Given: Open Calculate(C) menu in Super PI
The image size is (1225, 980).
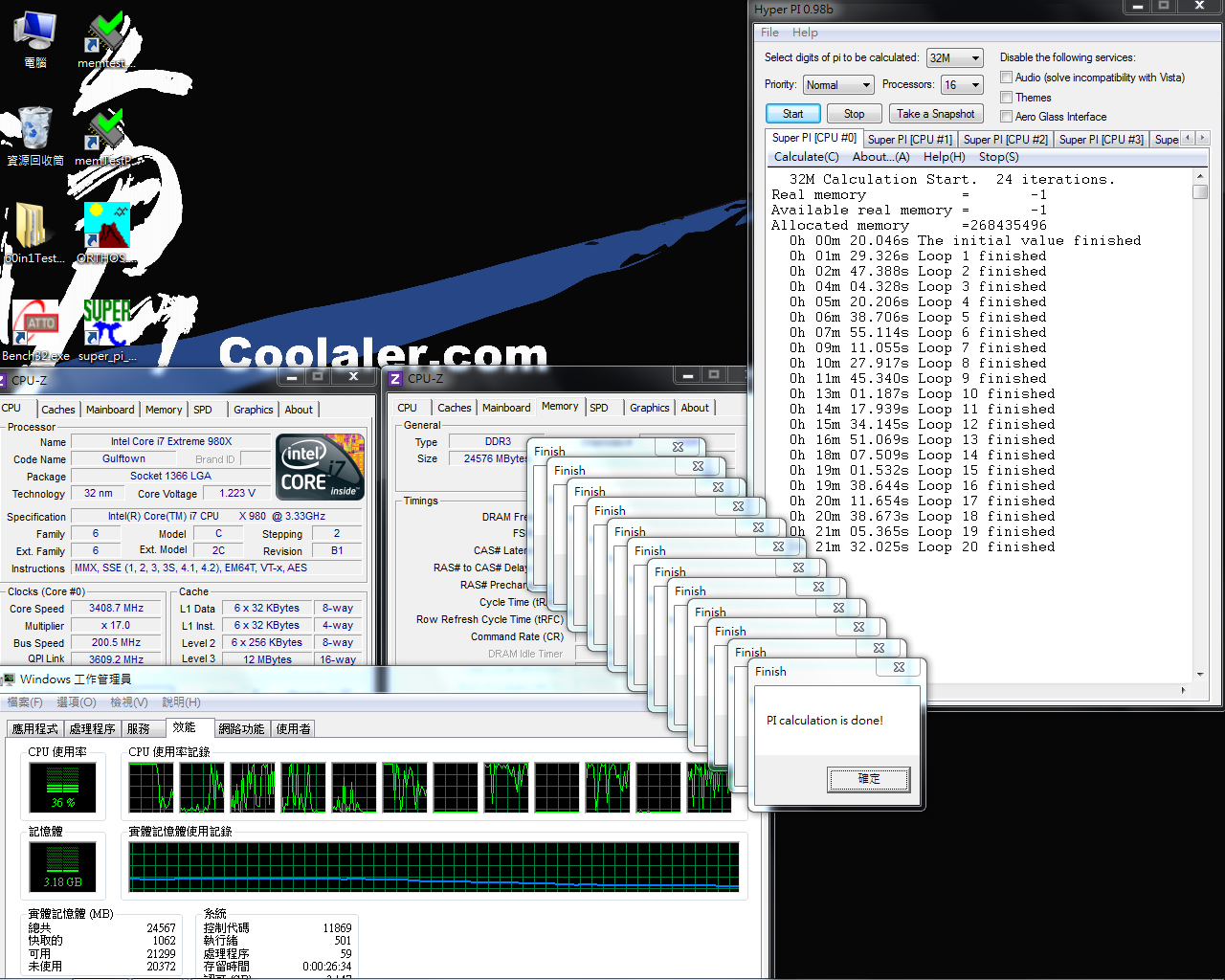Looking at the screenshot, I should coord(806,157).
